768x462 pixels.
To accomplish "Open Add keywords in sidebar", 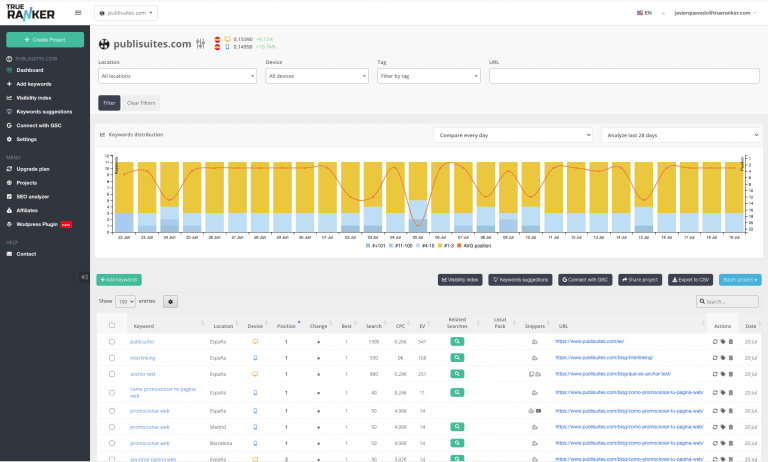I will click(x=33, y=84).
